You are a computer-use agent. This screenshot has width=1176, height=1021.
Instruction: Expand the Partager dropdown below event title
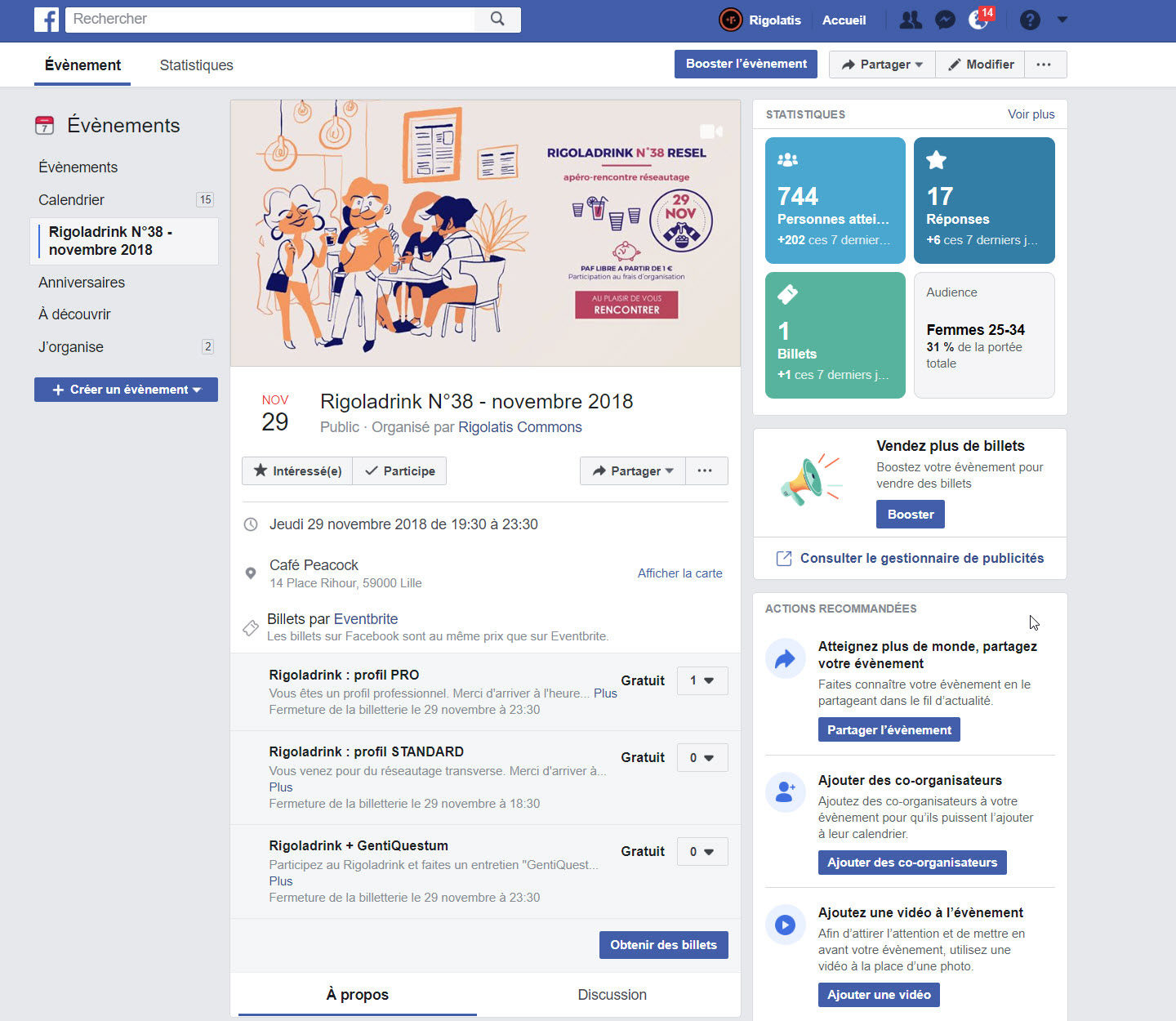633,471
